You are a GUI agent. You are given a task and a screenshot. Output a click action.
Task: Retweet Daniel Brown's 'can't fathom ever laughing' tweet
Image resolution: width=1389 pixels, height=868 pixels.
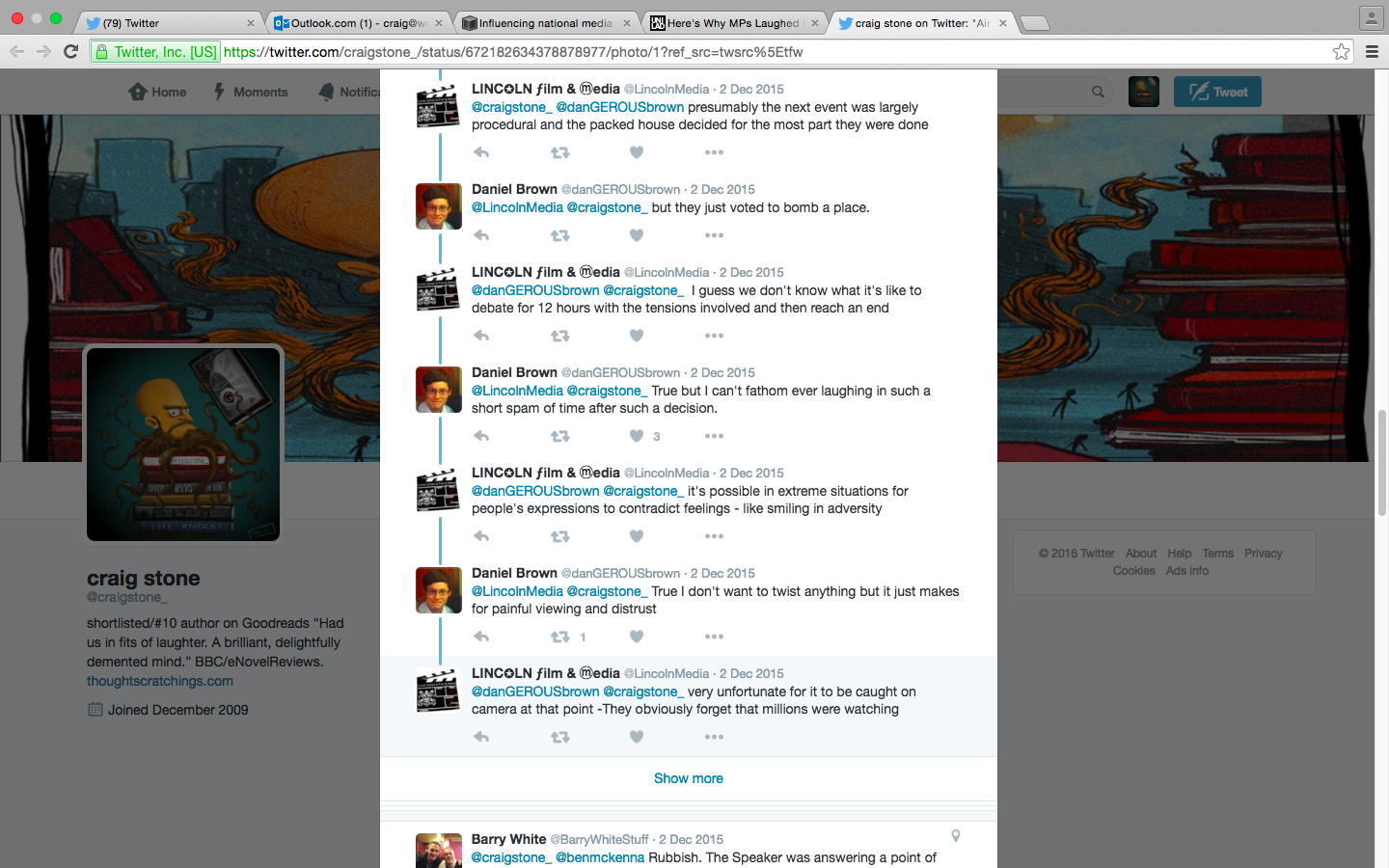point(559,436)
